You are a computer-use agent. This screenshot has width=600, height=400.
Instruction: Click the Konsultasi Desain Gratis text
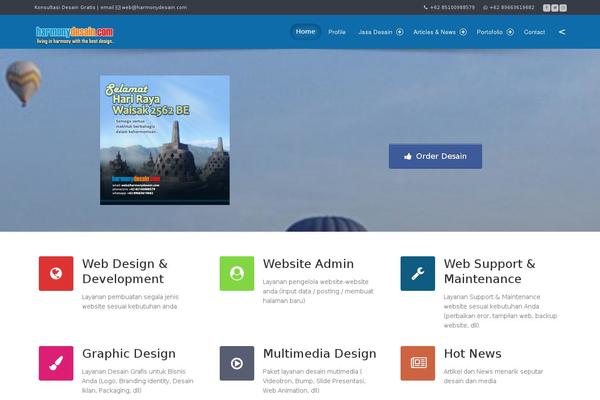pyautogui.click(x=64, y=7)
